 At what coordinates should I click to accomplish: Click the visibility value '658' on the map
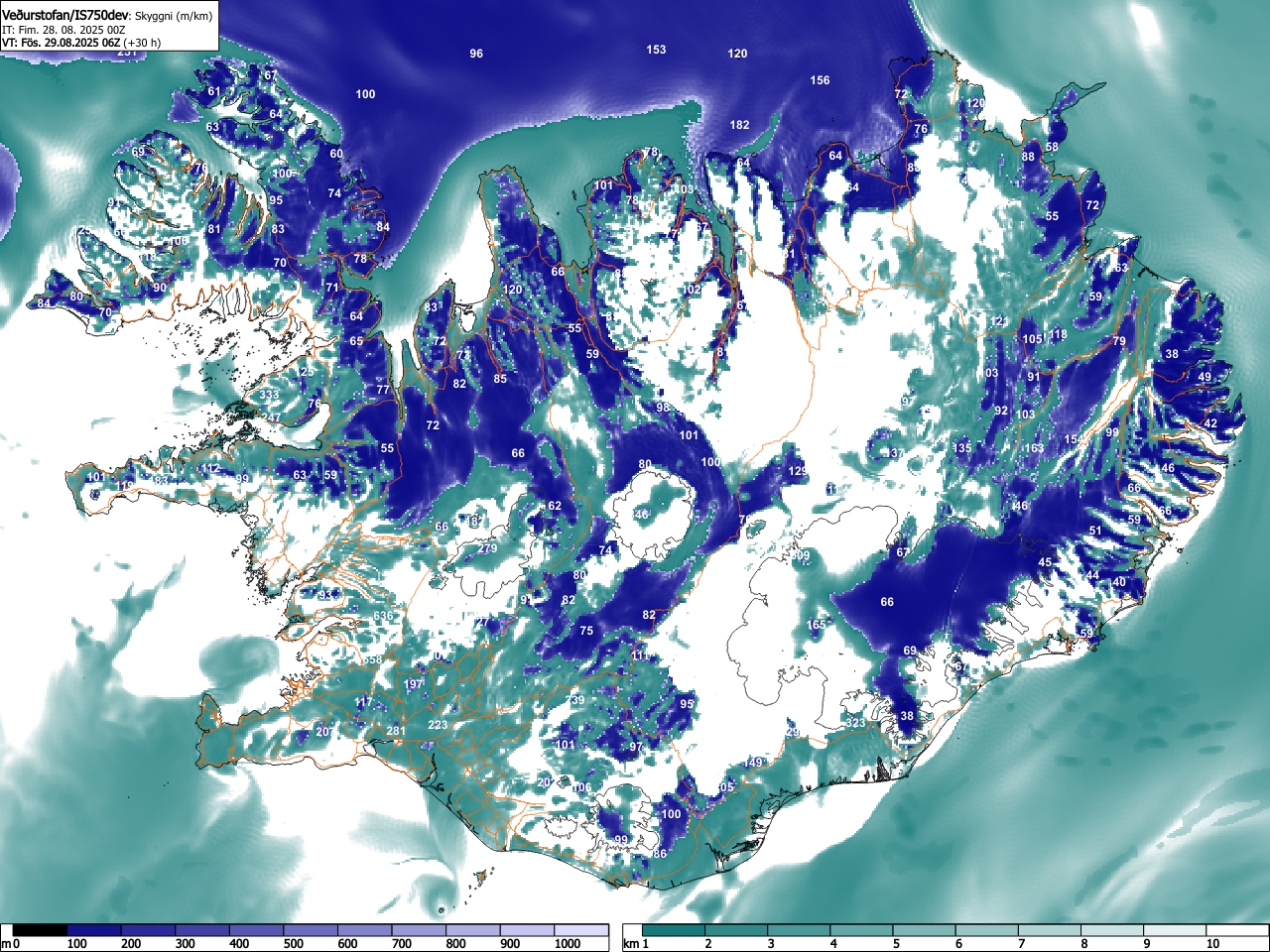point(372,660)
